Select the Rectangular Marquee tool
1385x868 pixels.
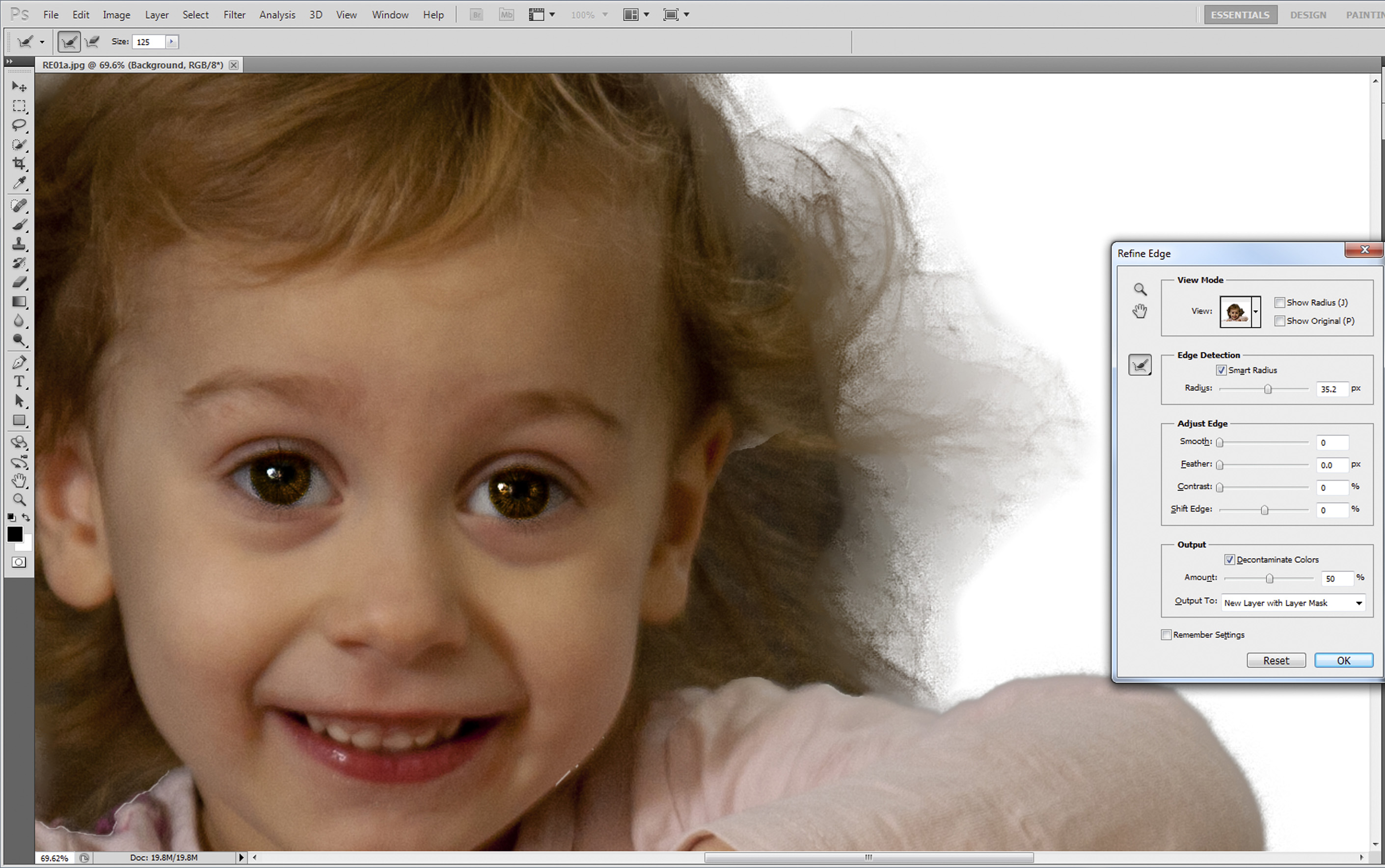click(x=20, y=106)
